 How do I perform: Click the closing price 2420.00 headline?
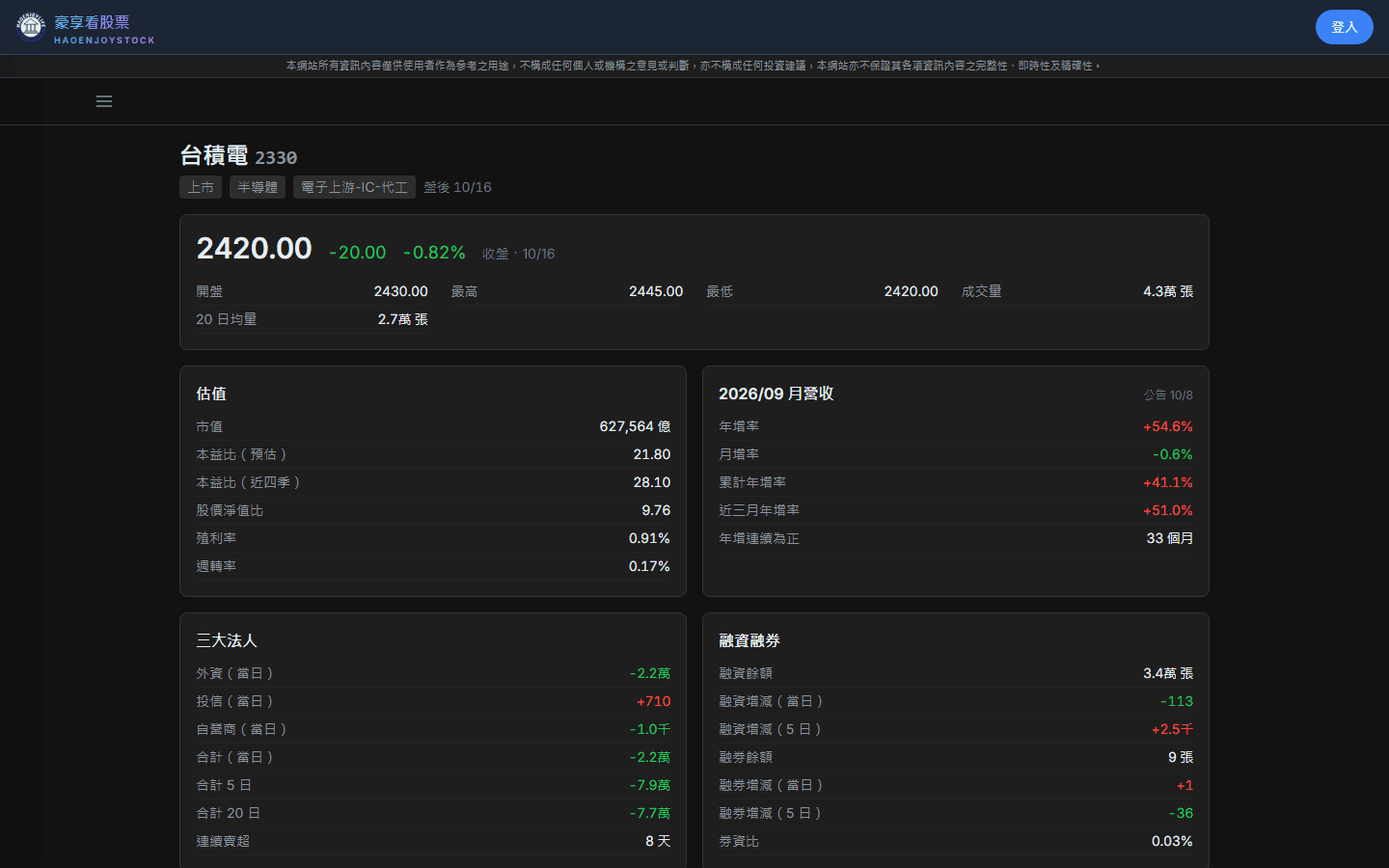click(255, 249)
